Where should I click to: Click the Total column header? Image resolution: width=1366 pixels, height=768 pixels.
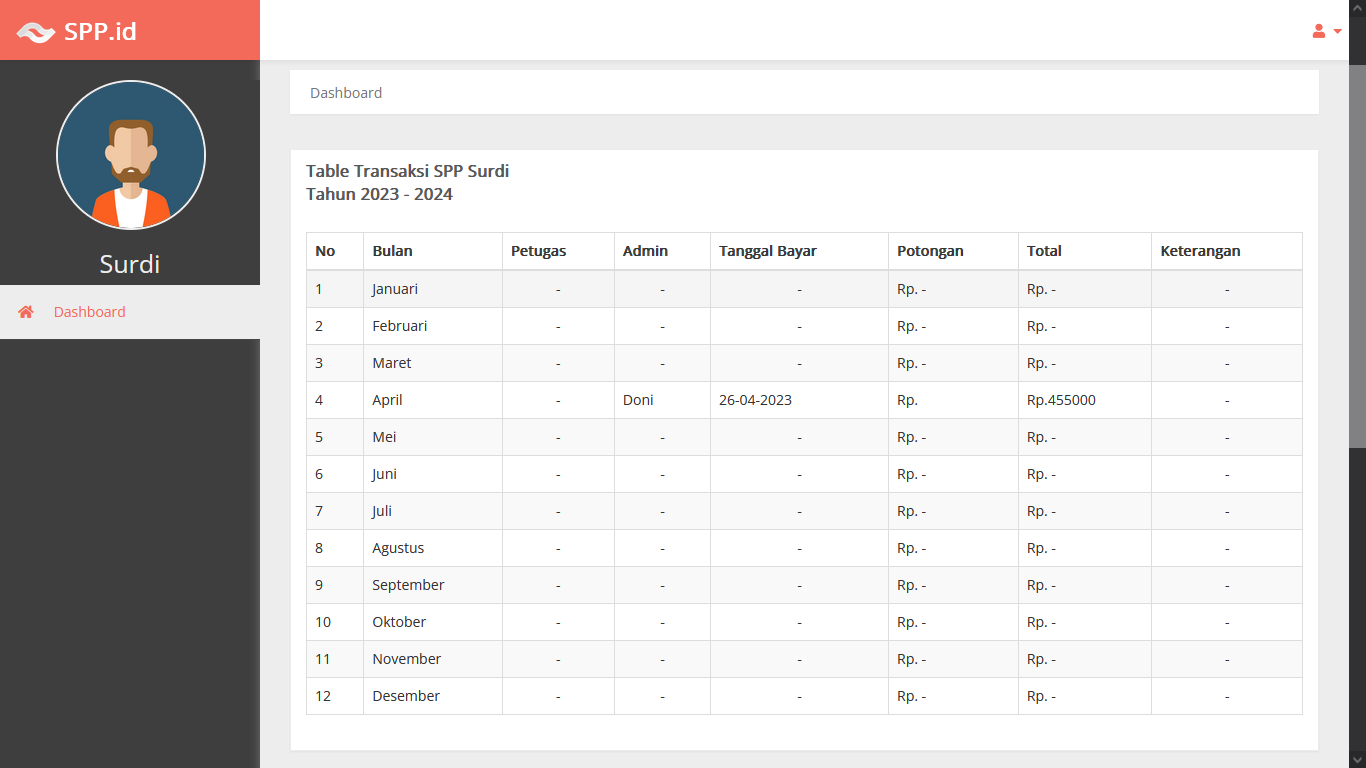1044,251
